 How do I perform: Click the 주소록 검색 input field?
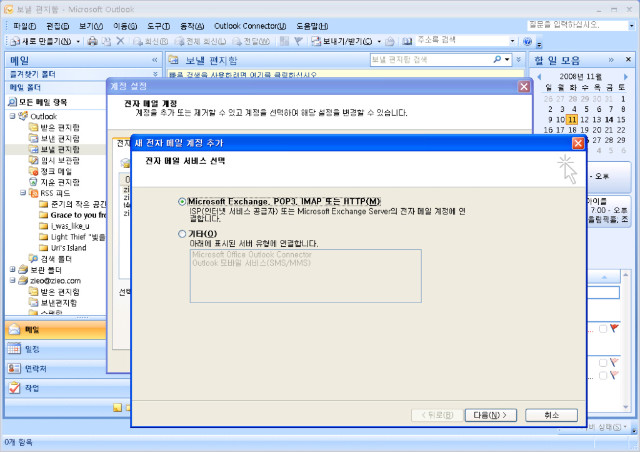(461, 40)
